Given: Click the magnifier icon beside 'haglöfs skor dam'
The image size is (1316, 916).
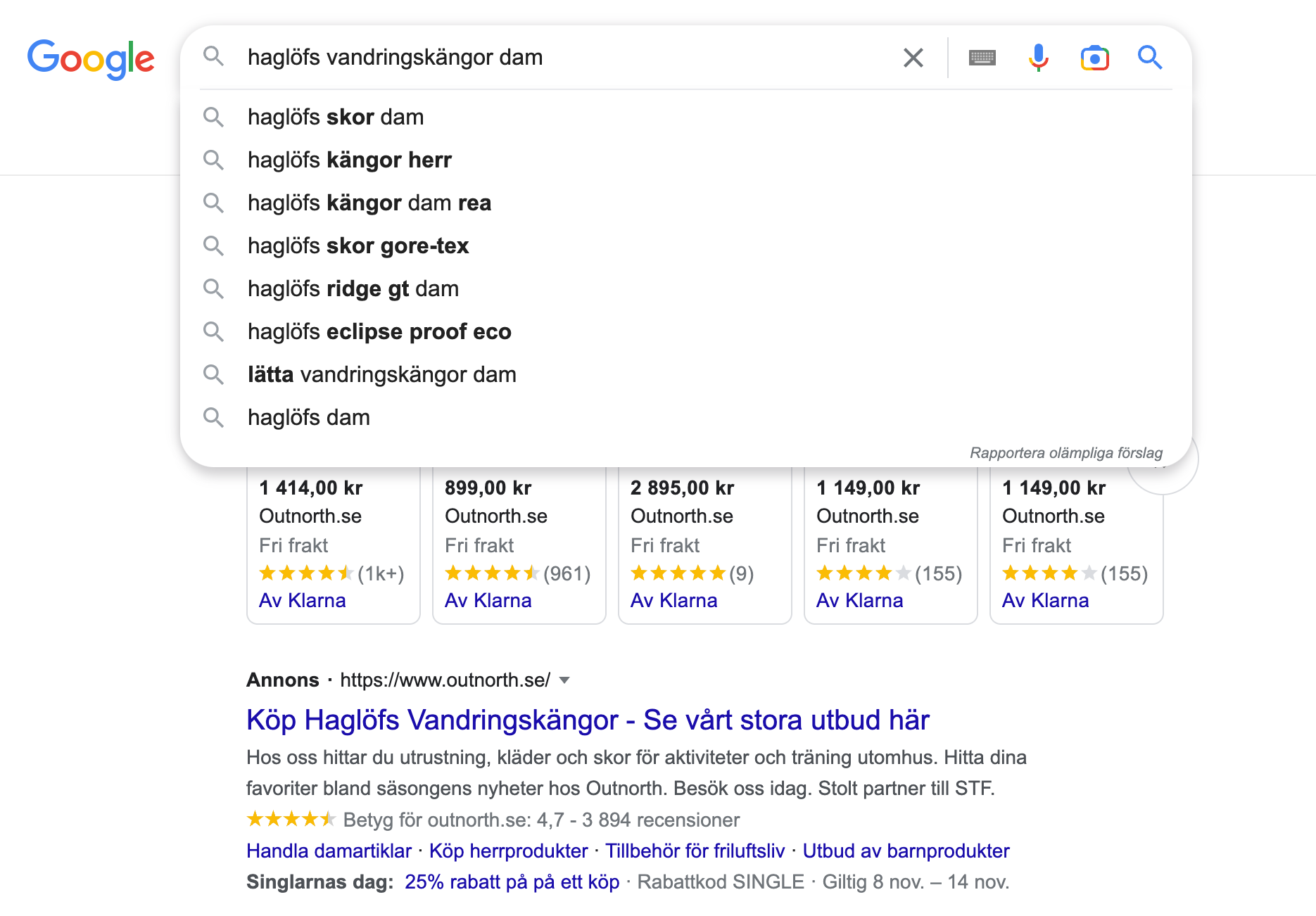Looking at the screenshot, I should pos(213,117).
